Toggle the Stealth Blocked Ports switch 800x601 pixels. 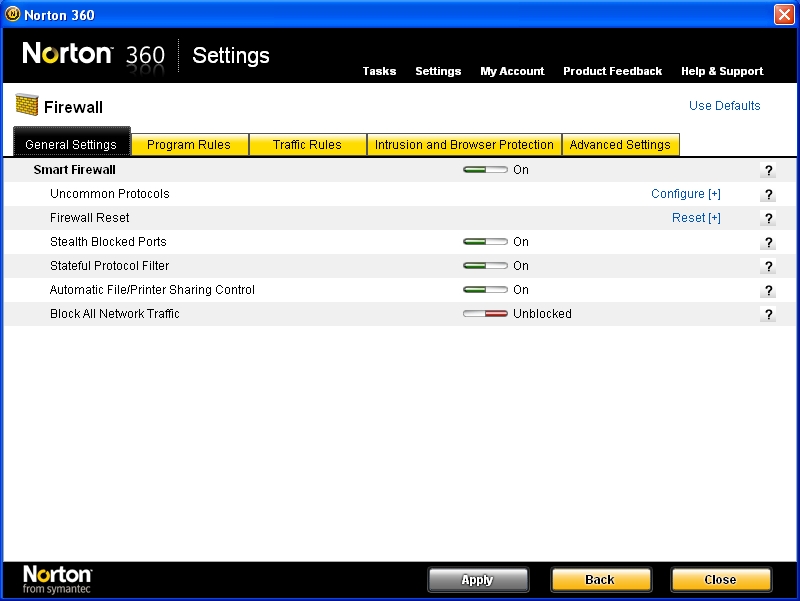[x=485, y=242]
